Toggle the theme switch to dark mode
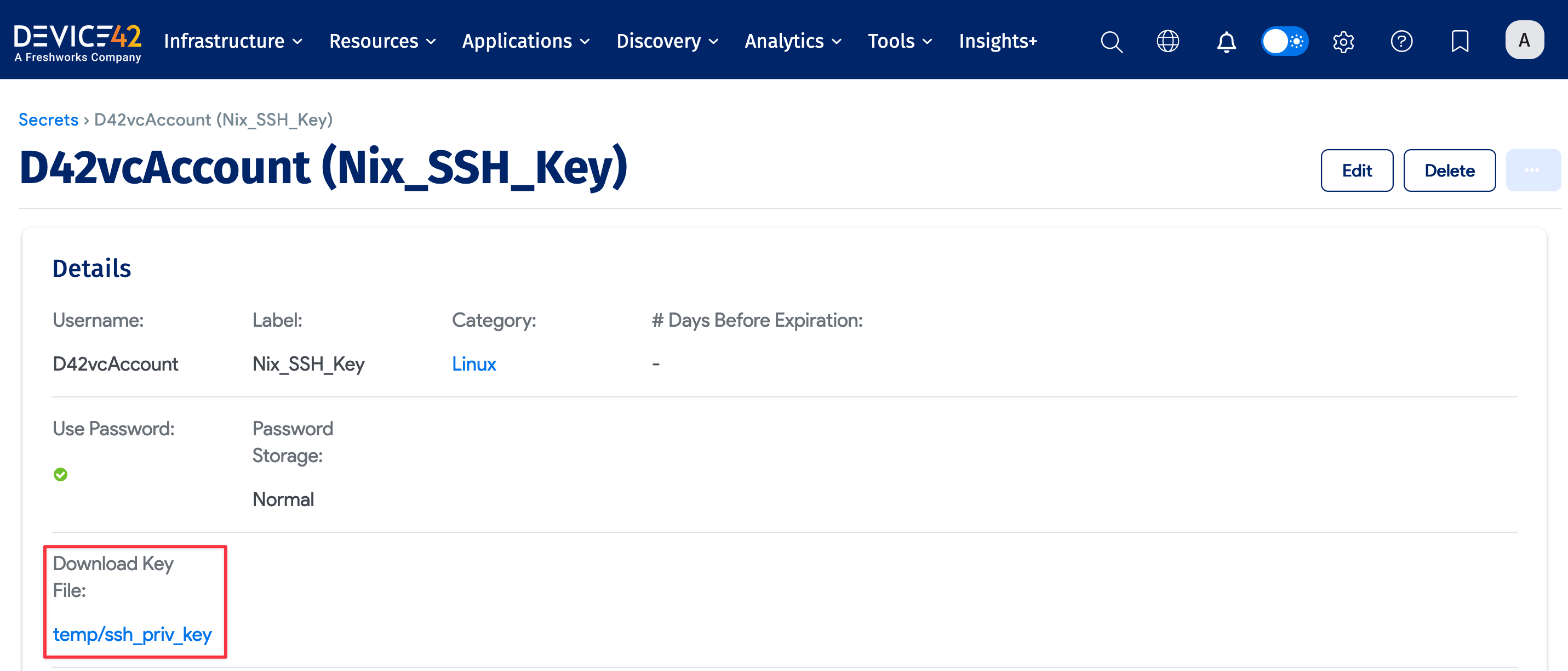1568x671 pixels. coord(1284,41)
